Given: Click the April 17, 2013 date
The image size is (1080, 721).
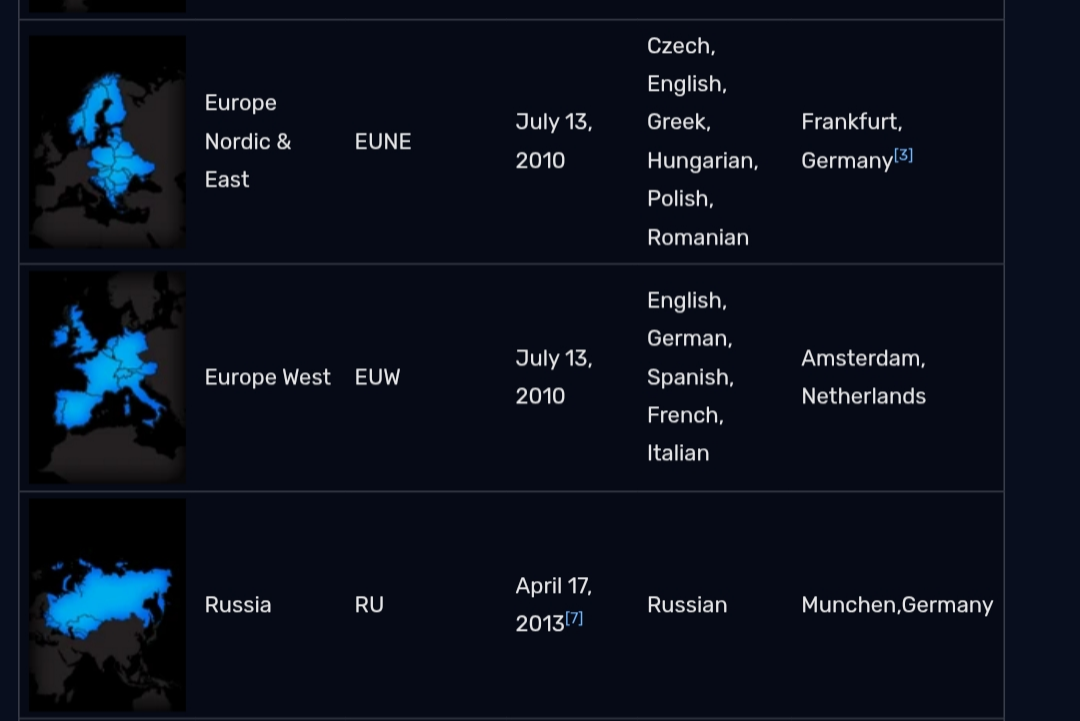Looking at the screenshot, I should point(553,604).
